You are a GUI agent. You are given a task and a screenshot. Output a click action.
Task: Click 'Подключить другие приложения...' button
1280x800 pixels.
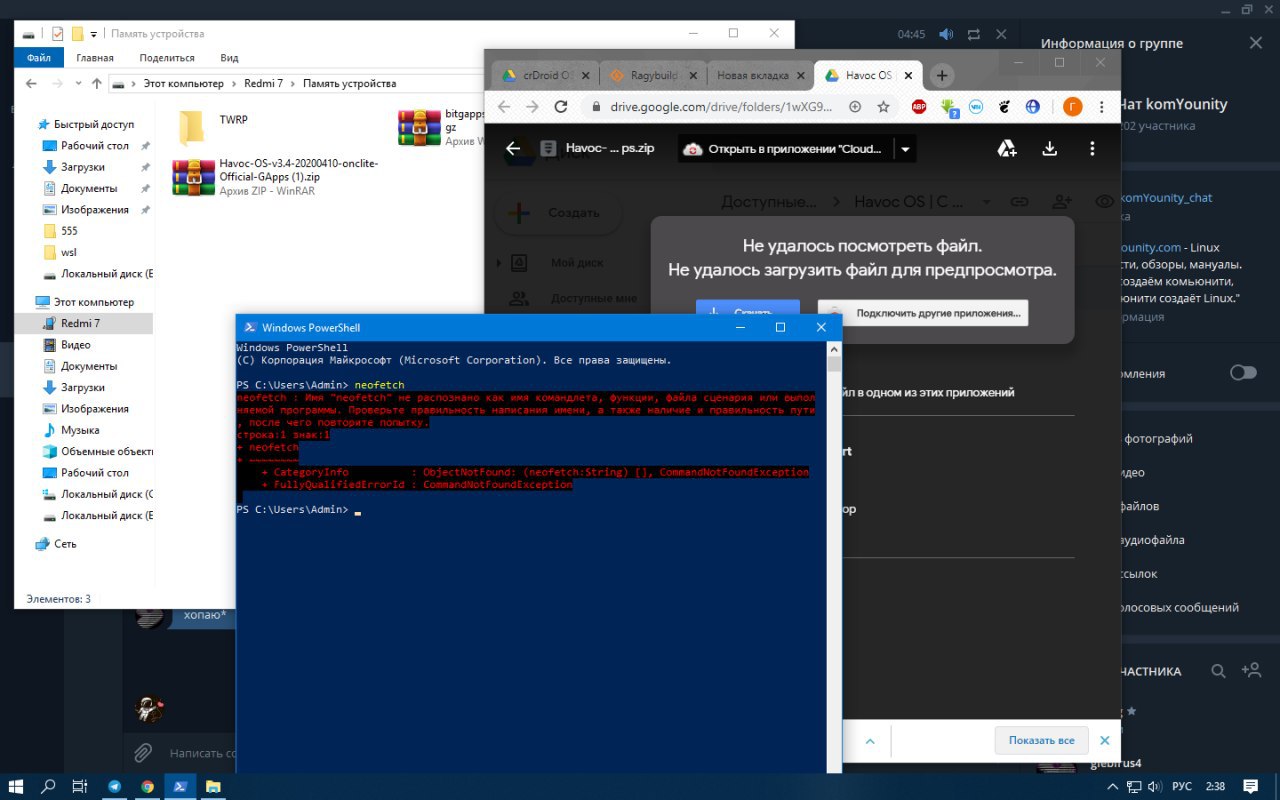coord(922,313)
